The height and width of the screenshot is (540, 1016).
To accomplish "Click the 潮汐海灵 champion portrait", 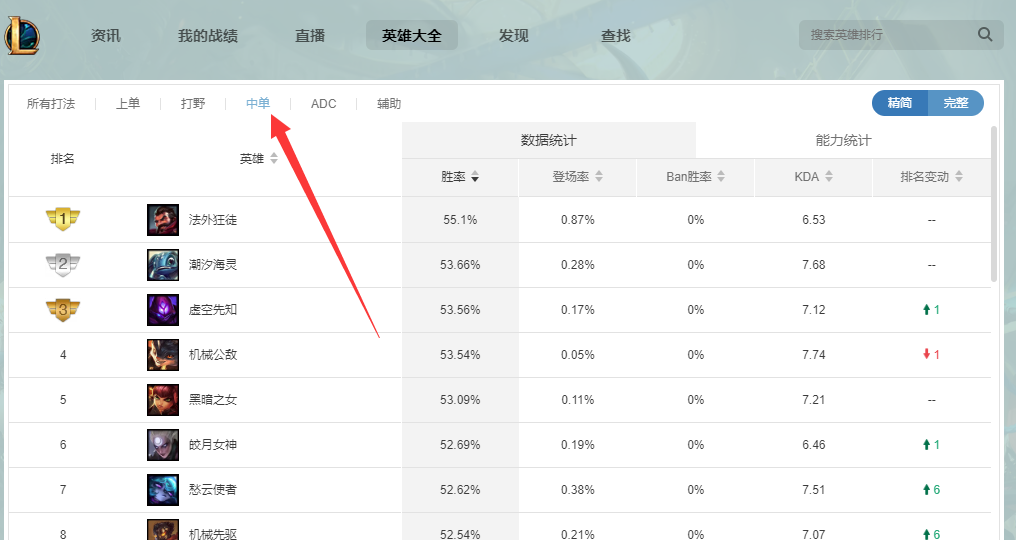I will pyautogui.click(x=163, y=265).
